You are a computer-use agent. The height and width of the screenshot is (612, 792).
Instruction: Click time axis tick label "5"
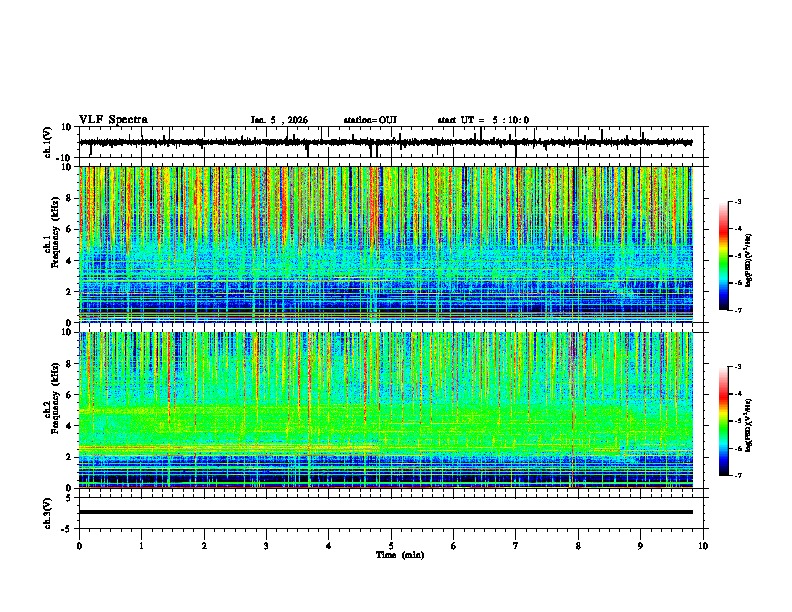click(x=391, y=546)
